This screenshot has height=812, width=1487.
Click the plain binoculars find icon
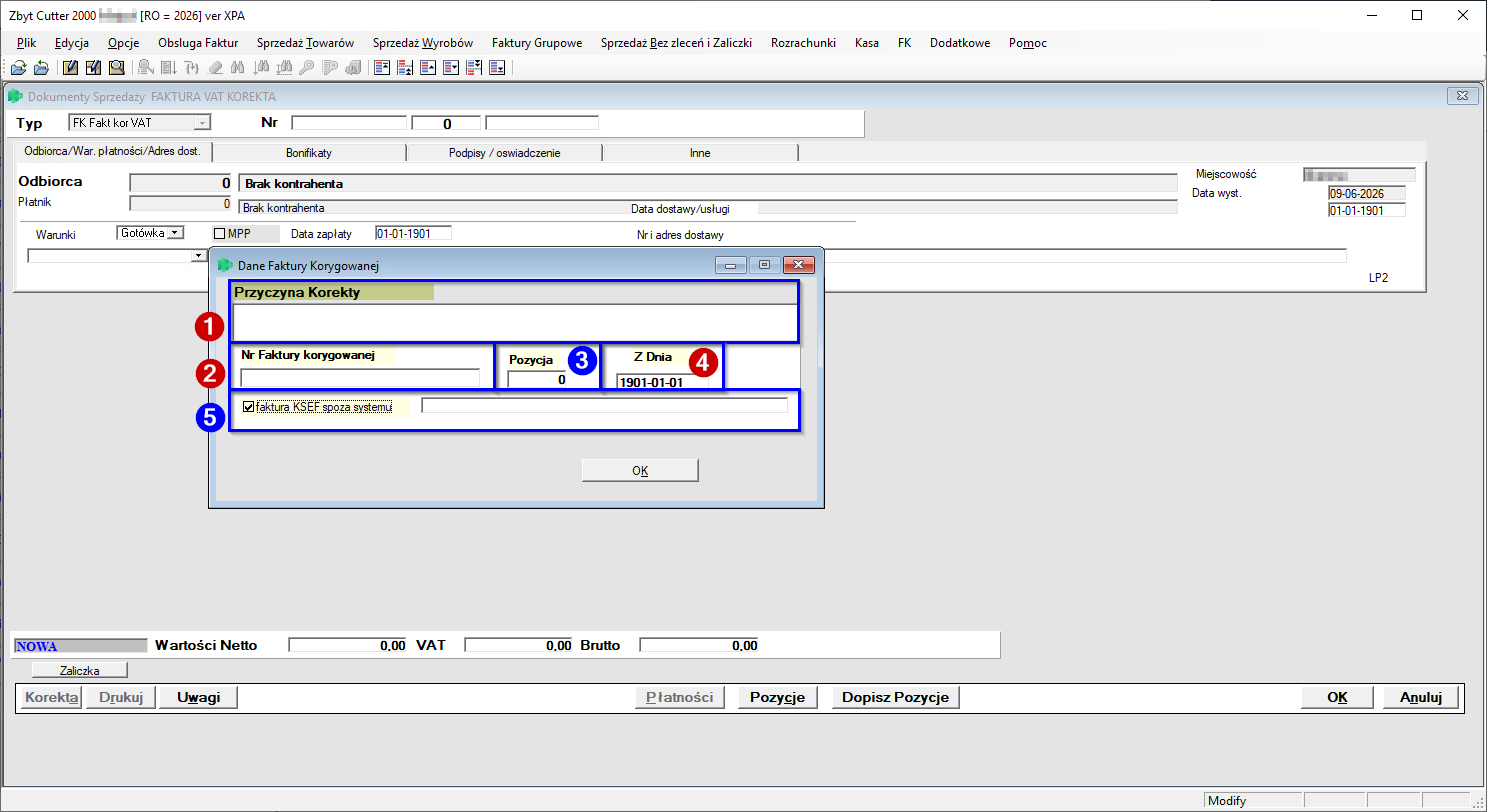pos(238,68)
